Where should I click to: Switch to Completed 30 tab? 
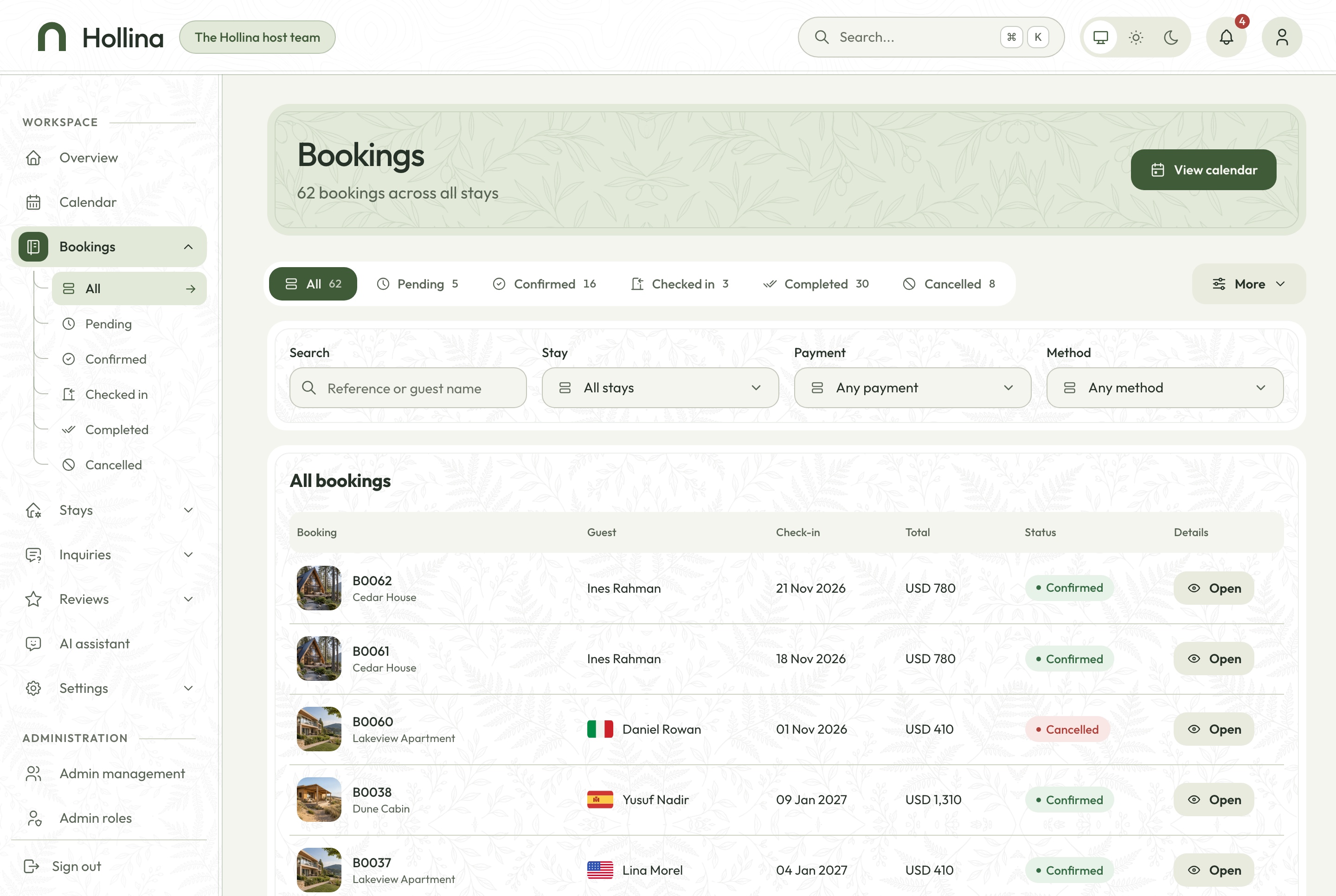tap(816, 284)
